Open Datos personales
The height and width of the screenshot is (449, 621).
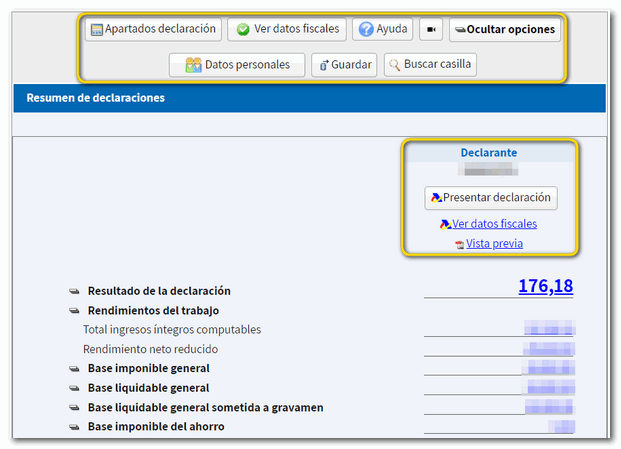237,65
